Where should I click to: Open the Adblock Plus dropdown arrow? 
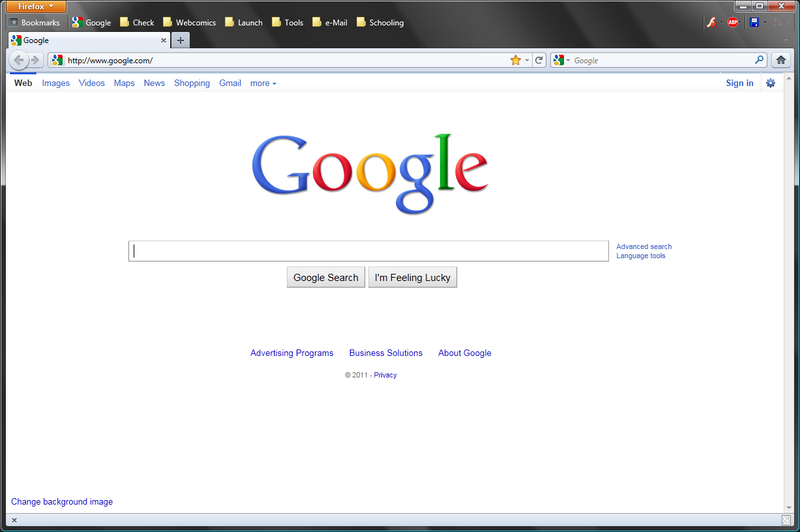(x=740, y=22)
